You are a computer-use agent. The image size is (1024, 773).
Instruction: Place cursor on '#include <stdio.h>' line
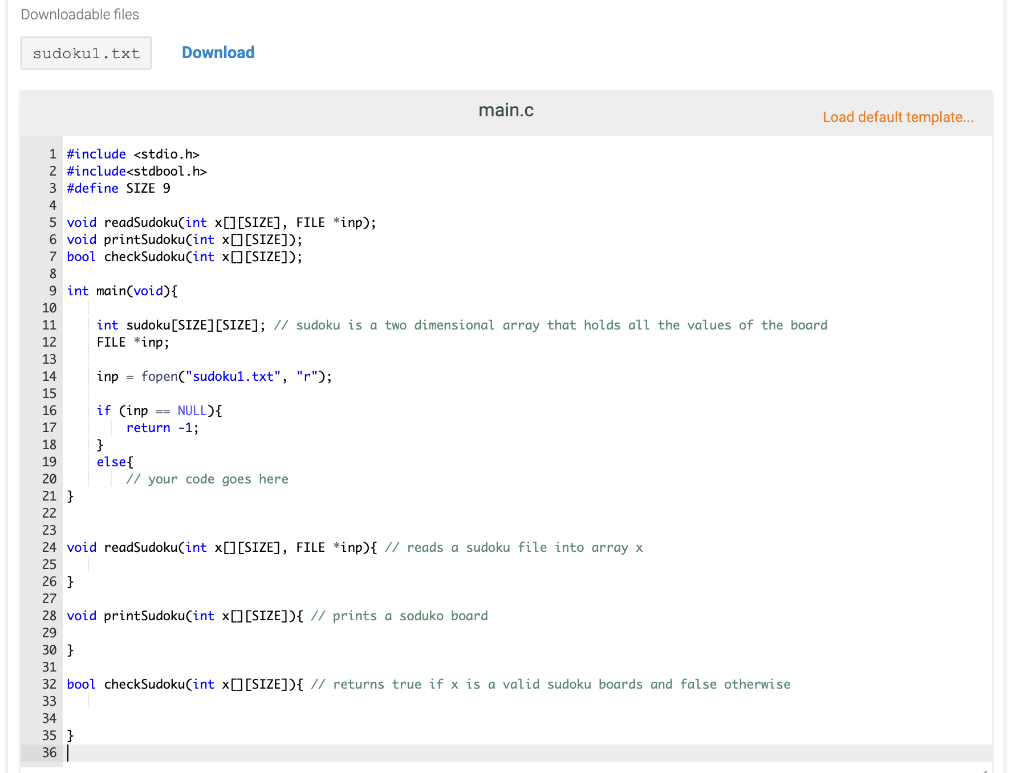pos(133,154)
